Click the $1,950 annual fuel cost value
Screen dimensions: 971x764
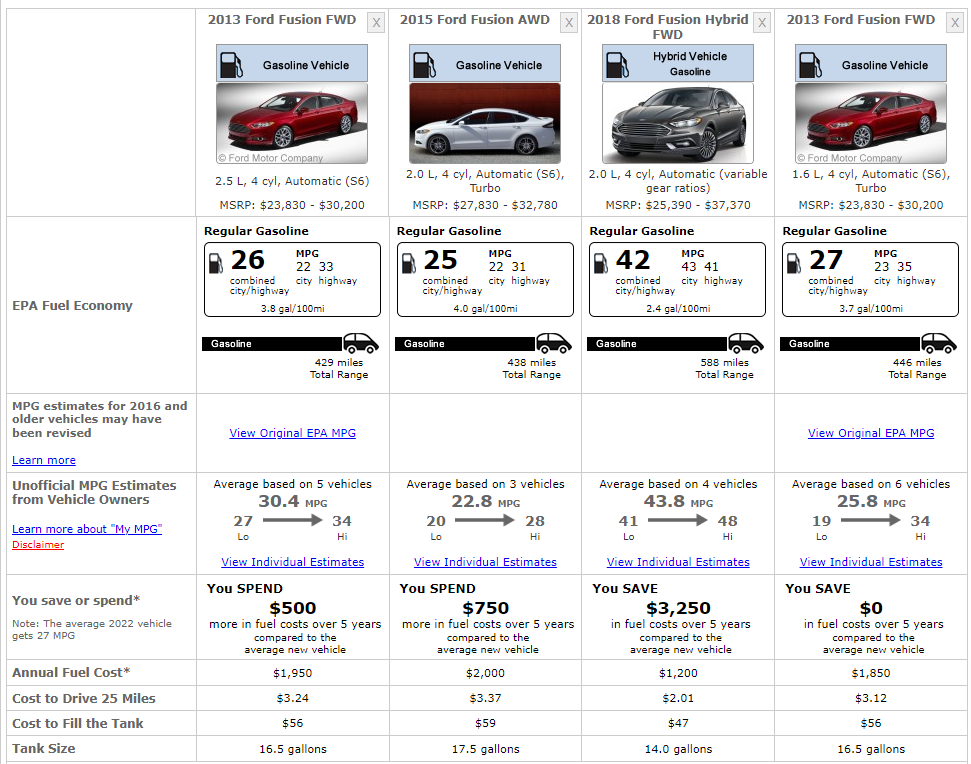click(292, 673)
